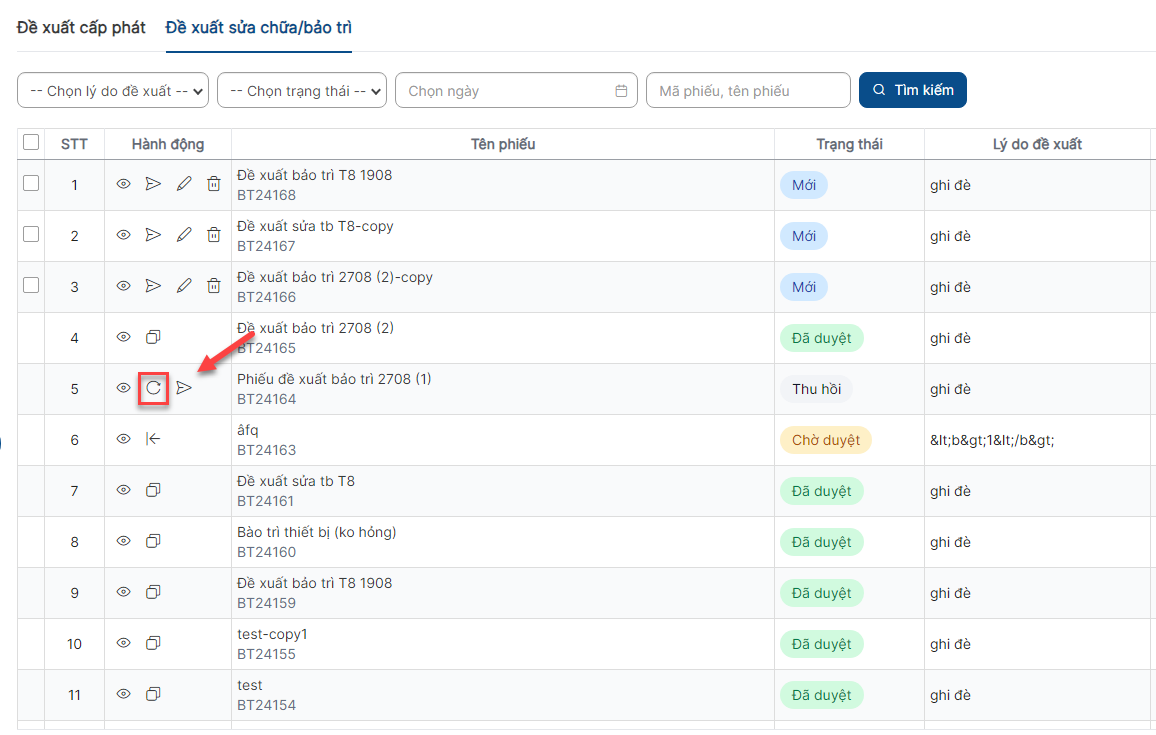Delete proposal BT24167 using the trash icon

tap(214, 234)
